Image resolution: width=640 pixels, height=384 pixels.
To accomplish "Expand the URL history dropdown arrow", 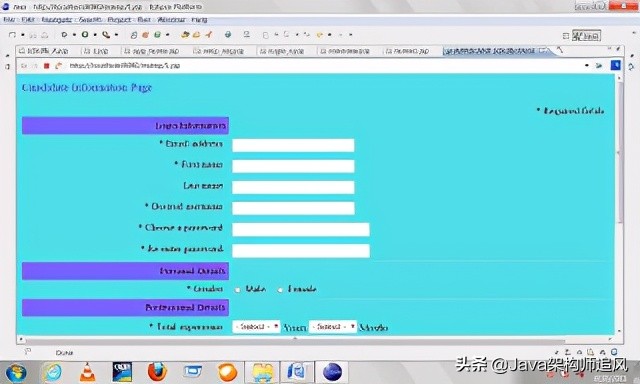I will 587,65.
